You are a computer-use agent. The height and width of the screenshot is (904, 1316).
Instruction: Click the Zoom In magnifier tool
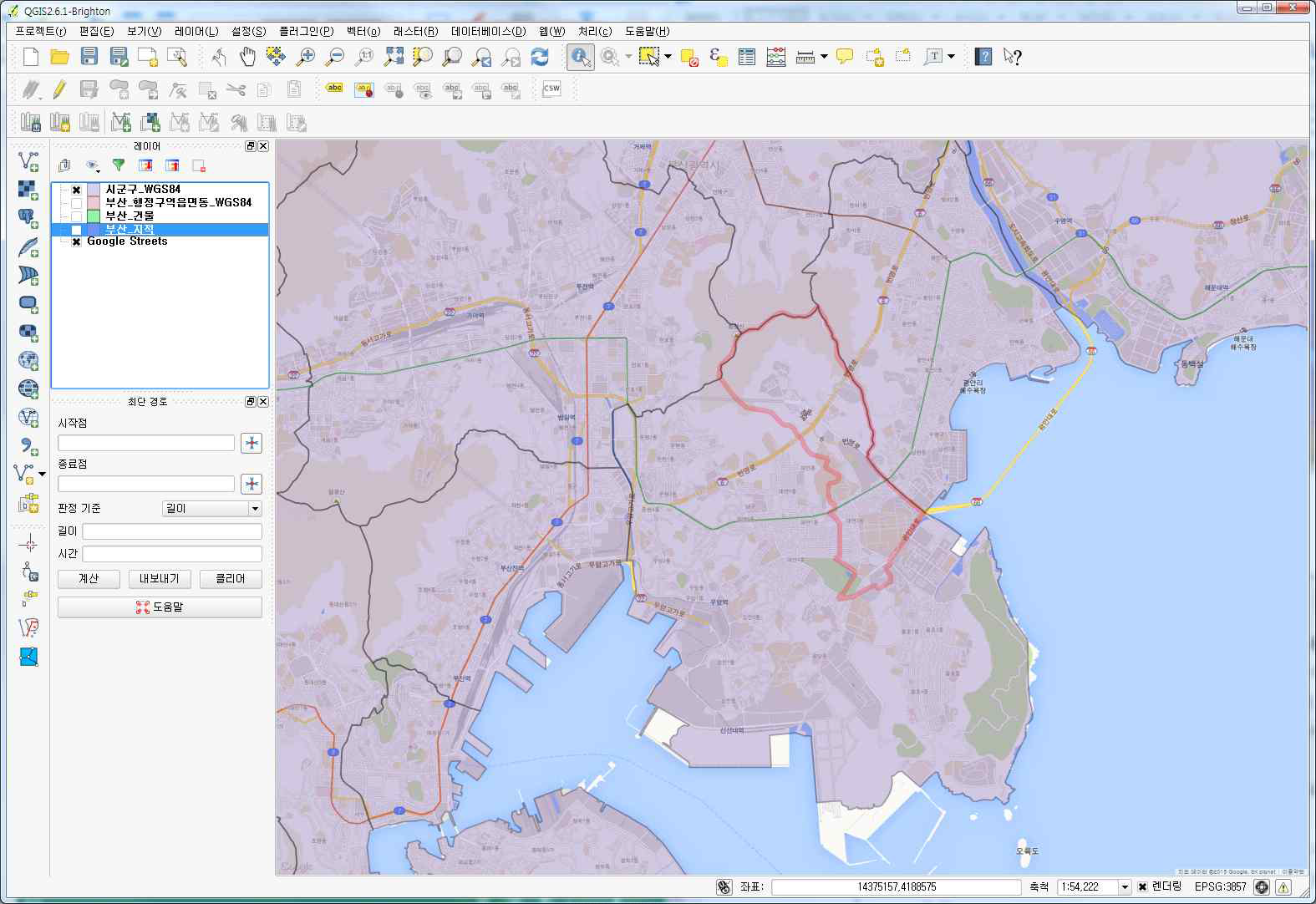306,57
